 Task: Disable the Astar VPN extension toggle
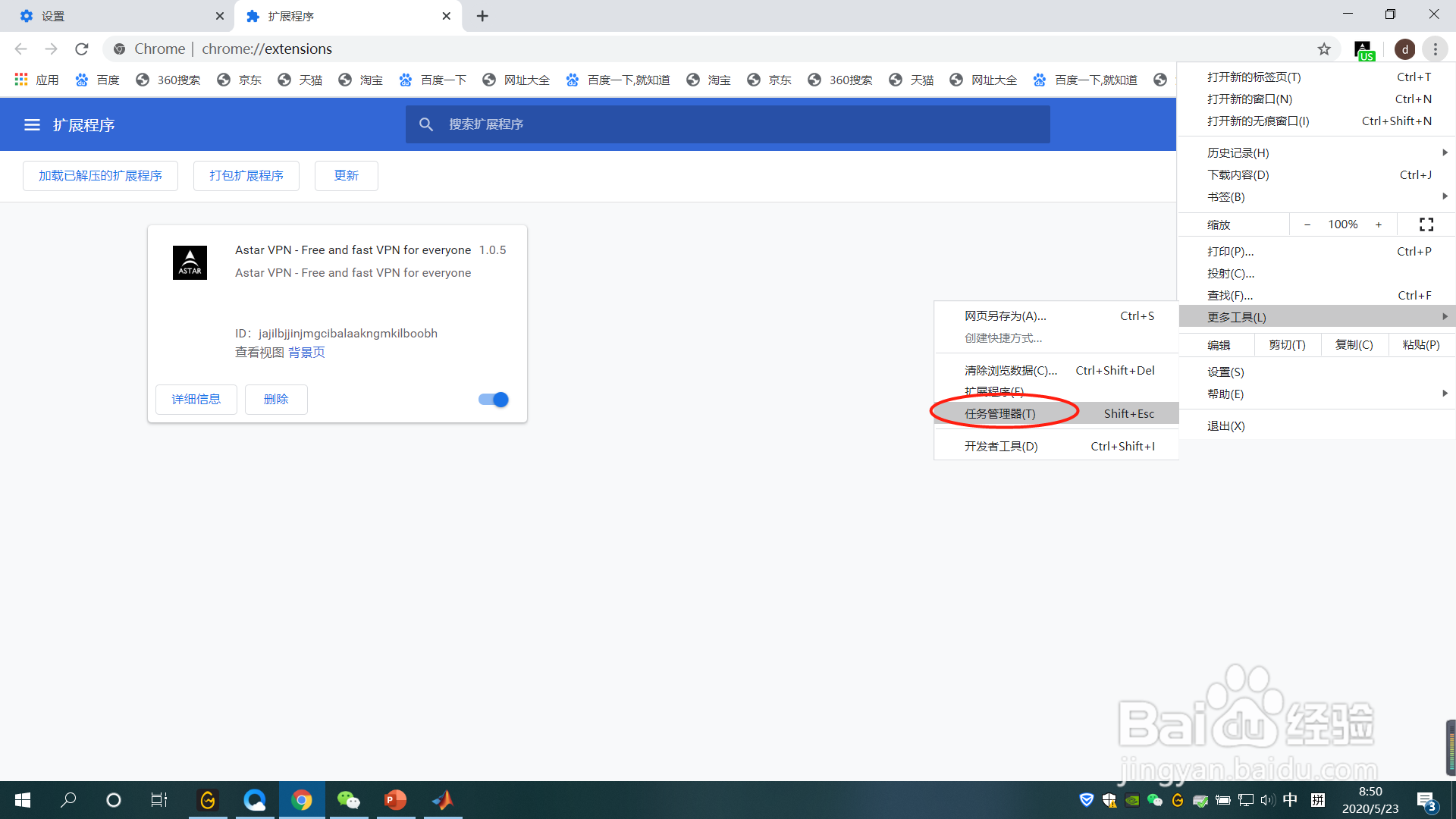click(494, 400)
